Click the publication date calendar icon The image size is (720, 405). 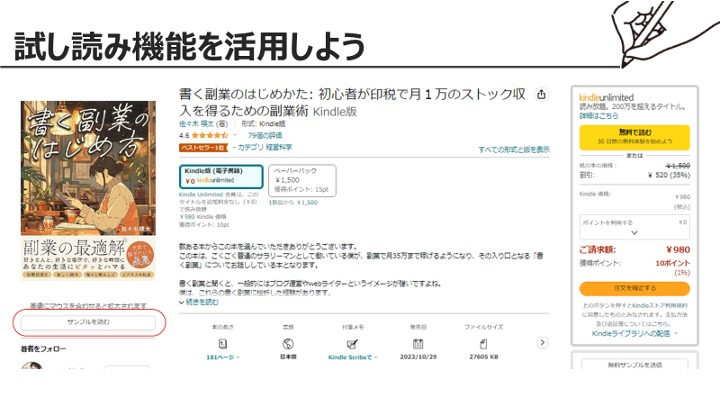pos(418,343)
